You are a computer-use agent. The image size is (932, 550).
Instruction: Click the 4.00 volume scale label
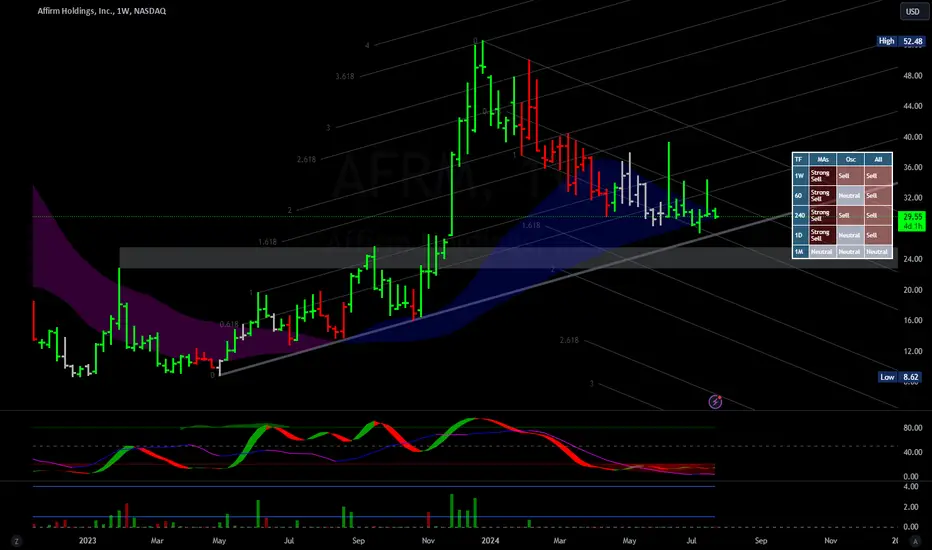click(911, 487)
